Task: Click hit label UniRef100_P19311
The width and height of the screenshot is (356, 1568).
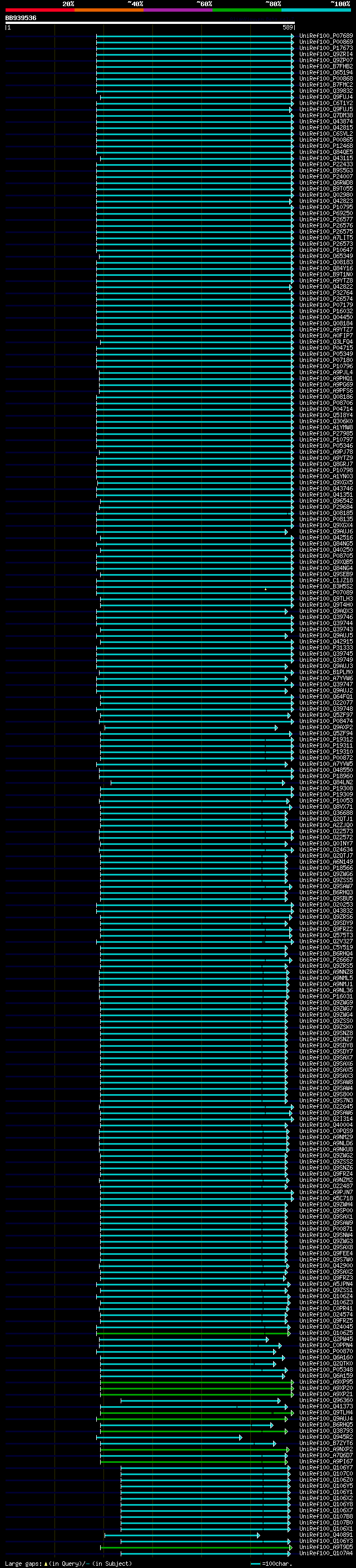Action: pyautogui.click(x=325, y=746)
